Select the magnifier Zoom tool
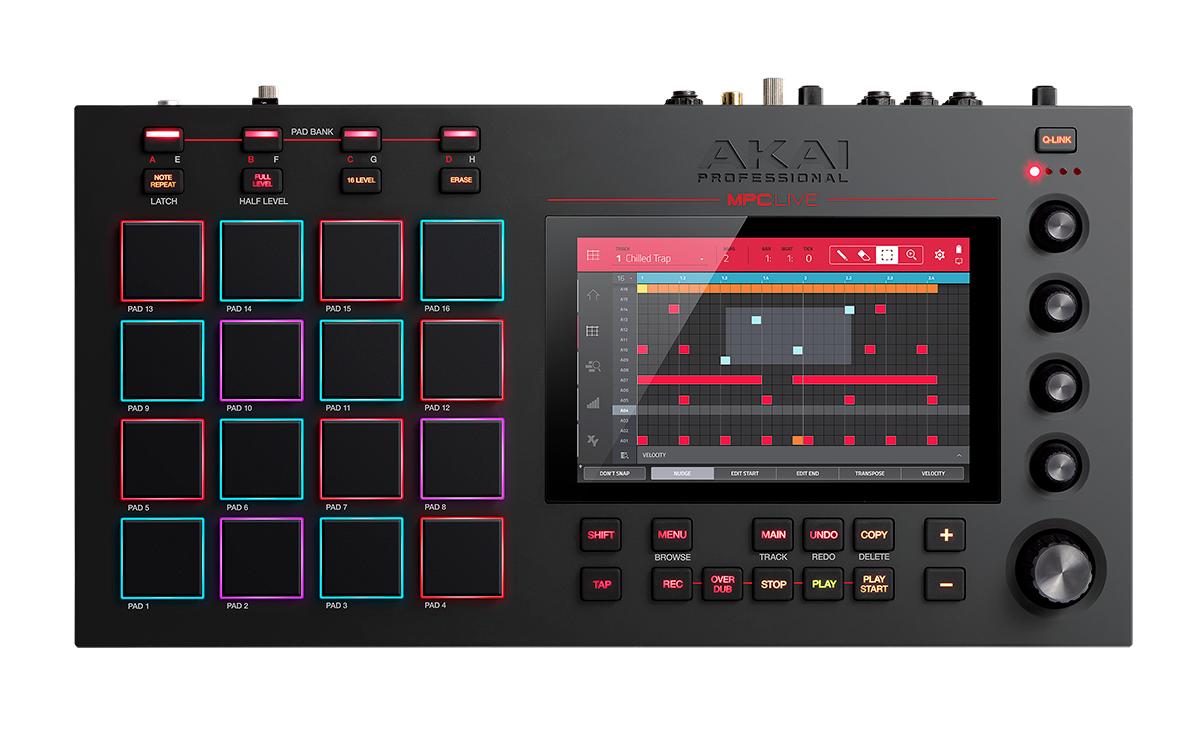Viewport: 1200px width, 750px height. coord(911,255)
